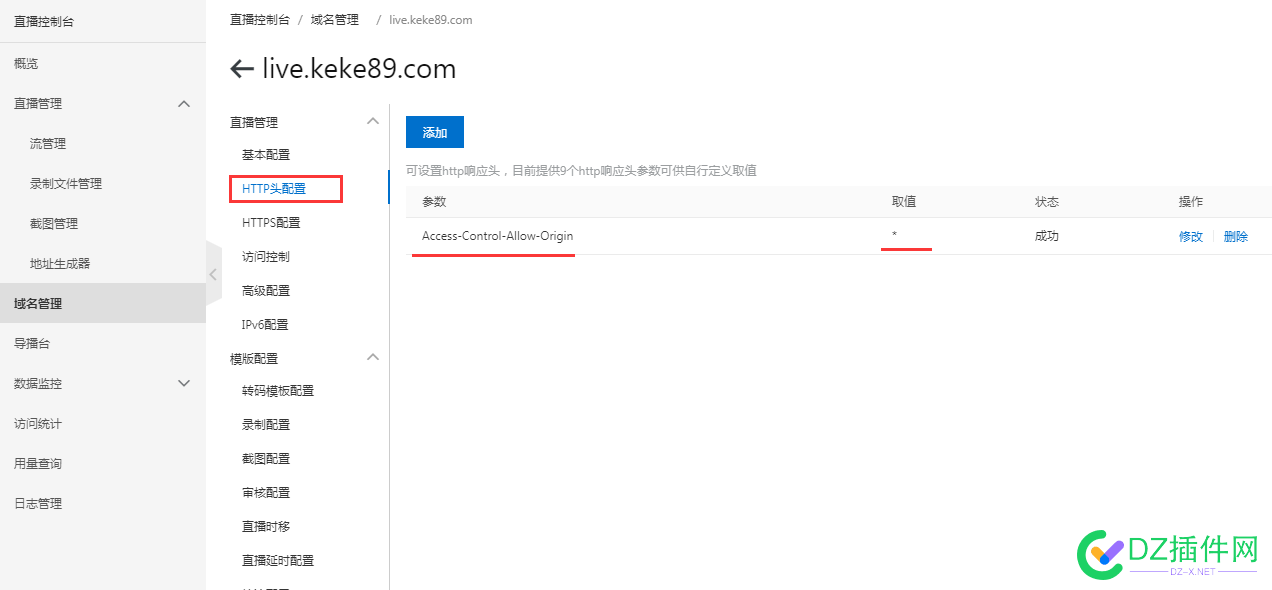Collapse the left sidebar with the handle arrow
The width and height of the screenshot is (1272, 590).
[213, 274]
